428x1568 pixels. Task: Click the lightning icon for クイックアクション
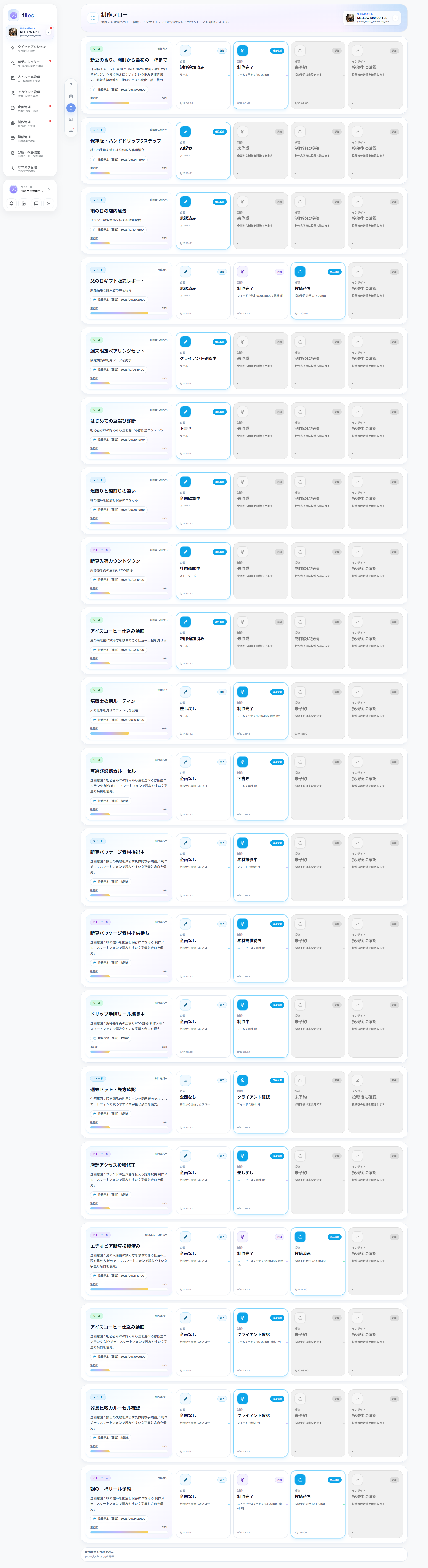[x=13, y=47]
